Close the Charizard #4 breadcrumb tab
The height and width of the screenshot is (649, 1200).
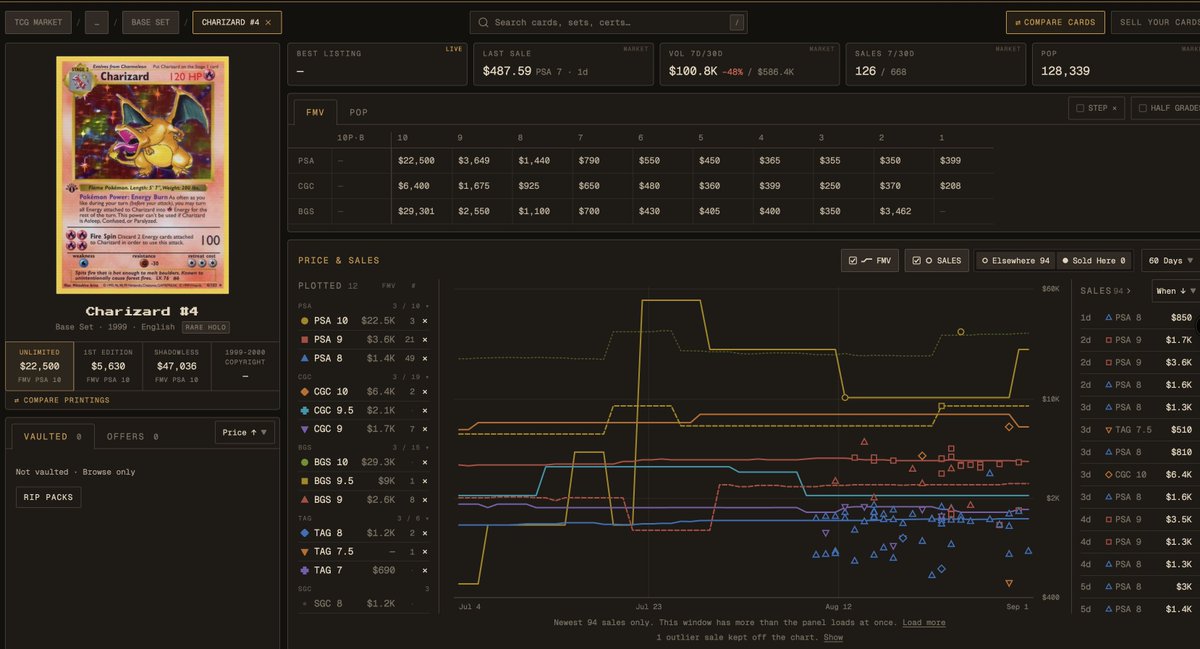268,22
